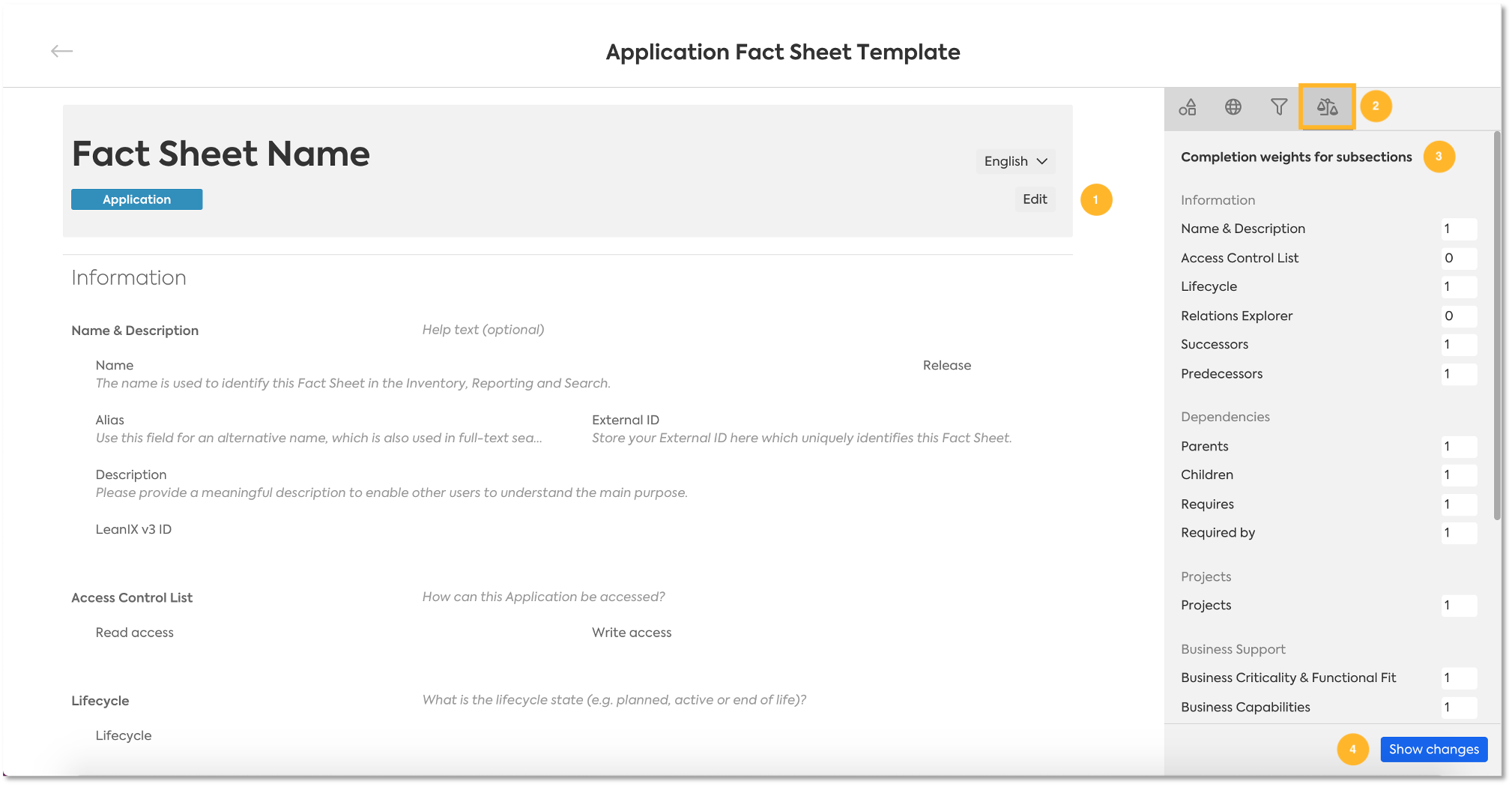Edit weight field for Predecessors

click(x=1458, y=374)
